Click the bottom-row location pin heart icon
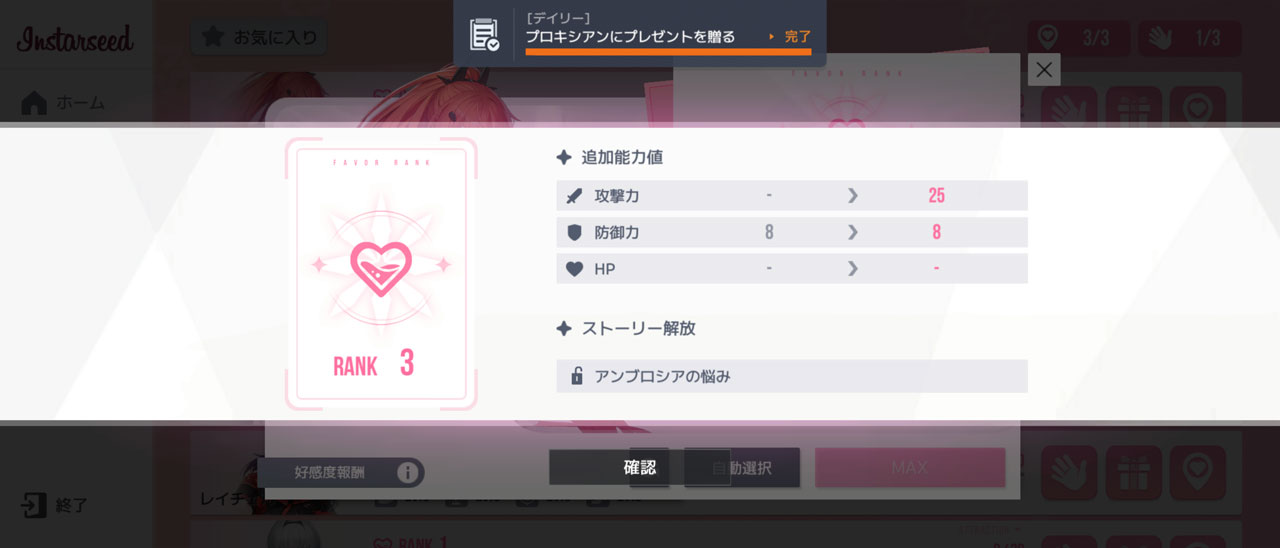 click(1198, 473)
